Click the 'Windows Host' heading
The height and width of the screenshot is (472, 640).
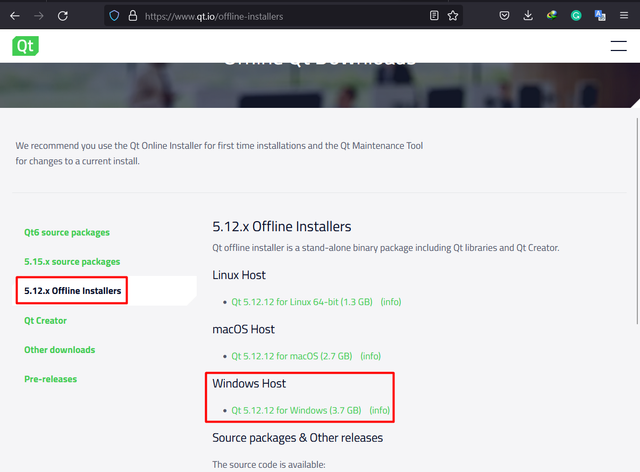[249, 383]
